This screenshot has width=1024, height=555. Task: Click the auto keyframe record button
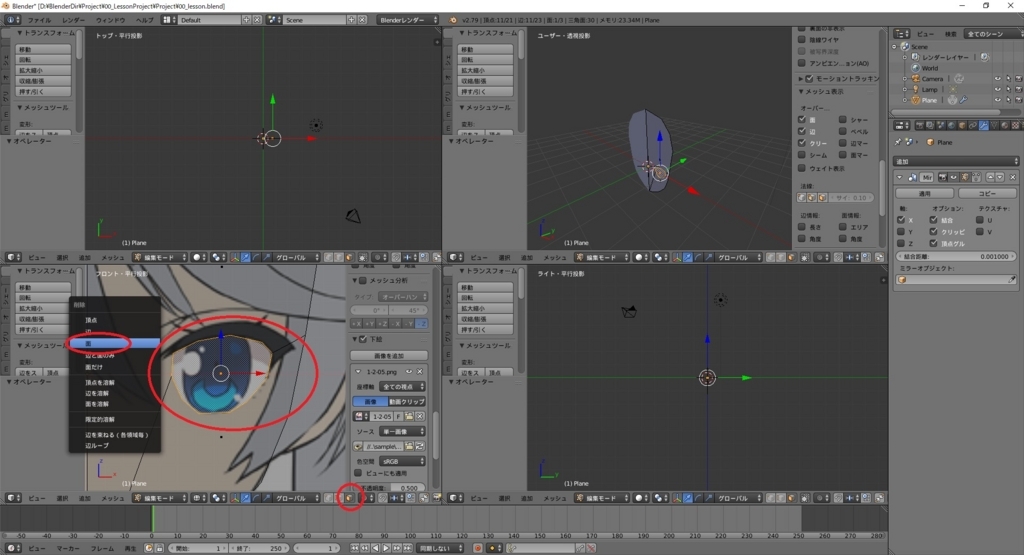(x=477, y=548)
